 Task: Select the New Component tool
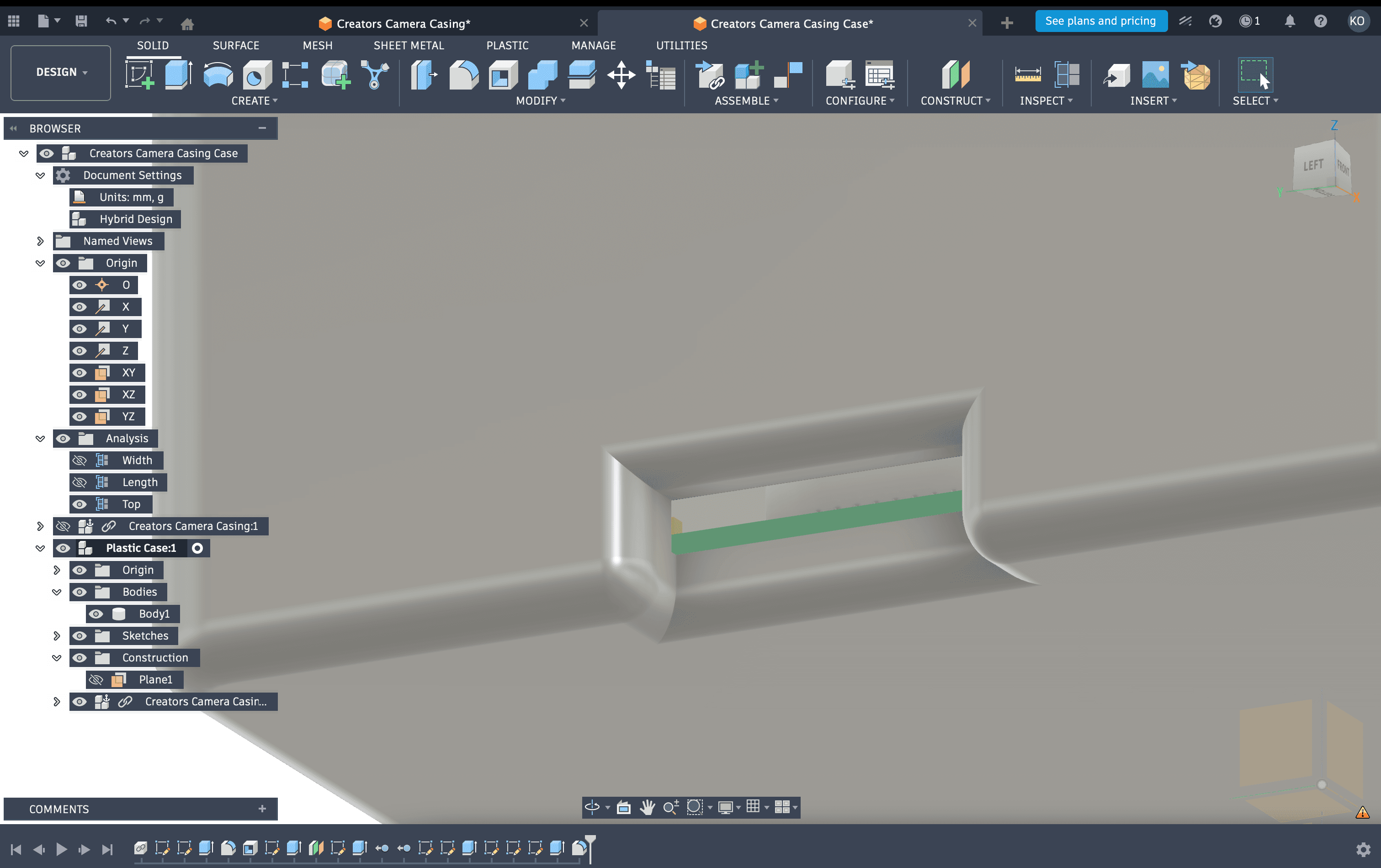pos(749,75)
